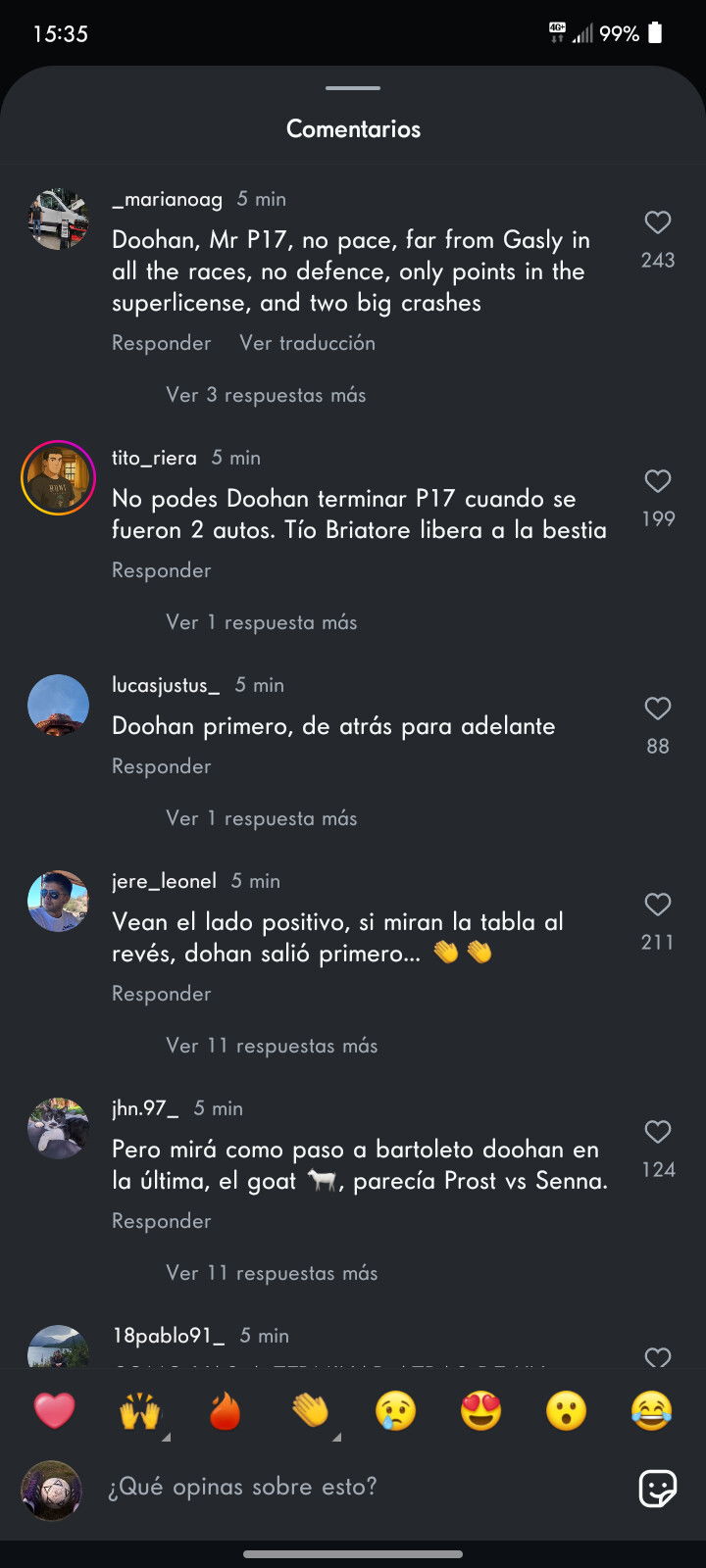This screenshot has width=706, height=1568.
Task: Add the fire emoji reaction
Action: (x=226, y=1411)
